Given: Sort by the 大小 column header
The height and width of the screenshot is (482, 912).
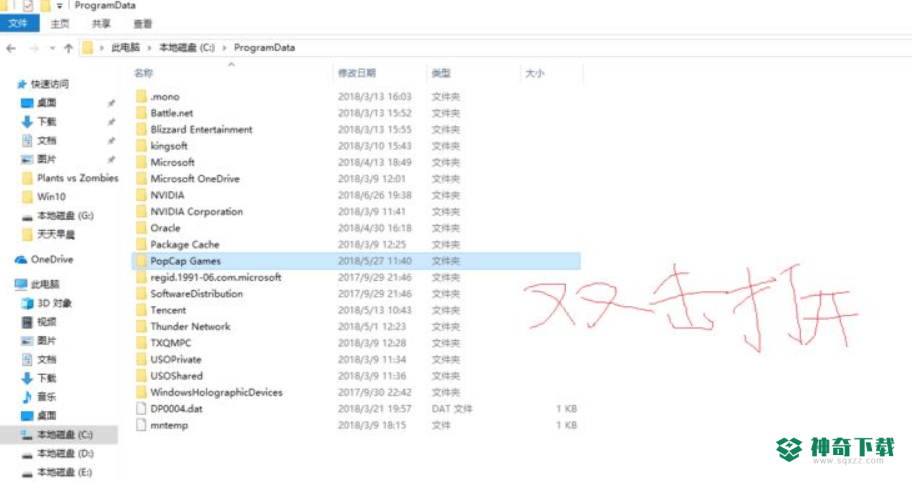Looking at the screenshot, I should 535,73.
